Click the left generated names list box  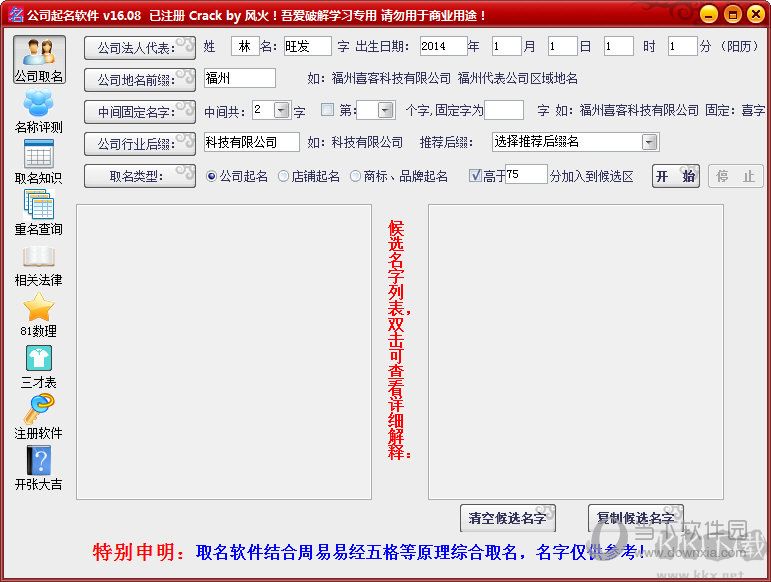point(224,352)
